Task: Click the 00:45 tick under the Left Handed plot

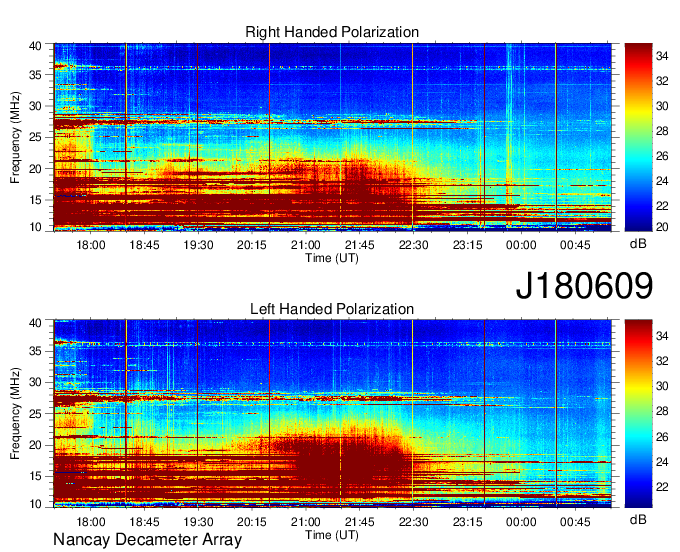Action: 575,522
